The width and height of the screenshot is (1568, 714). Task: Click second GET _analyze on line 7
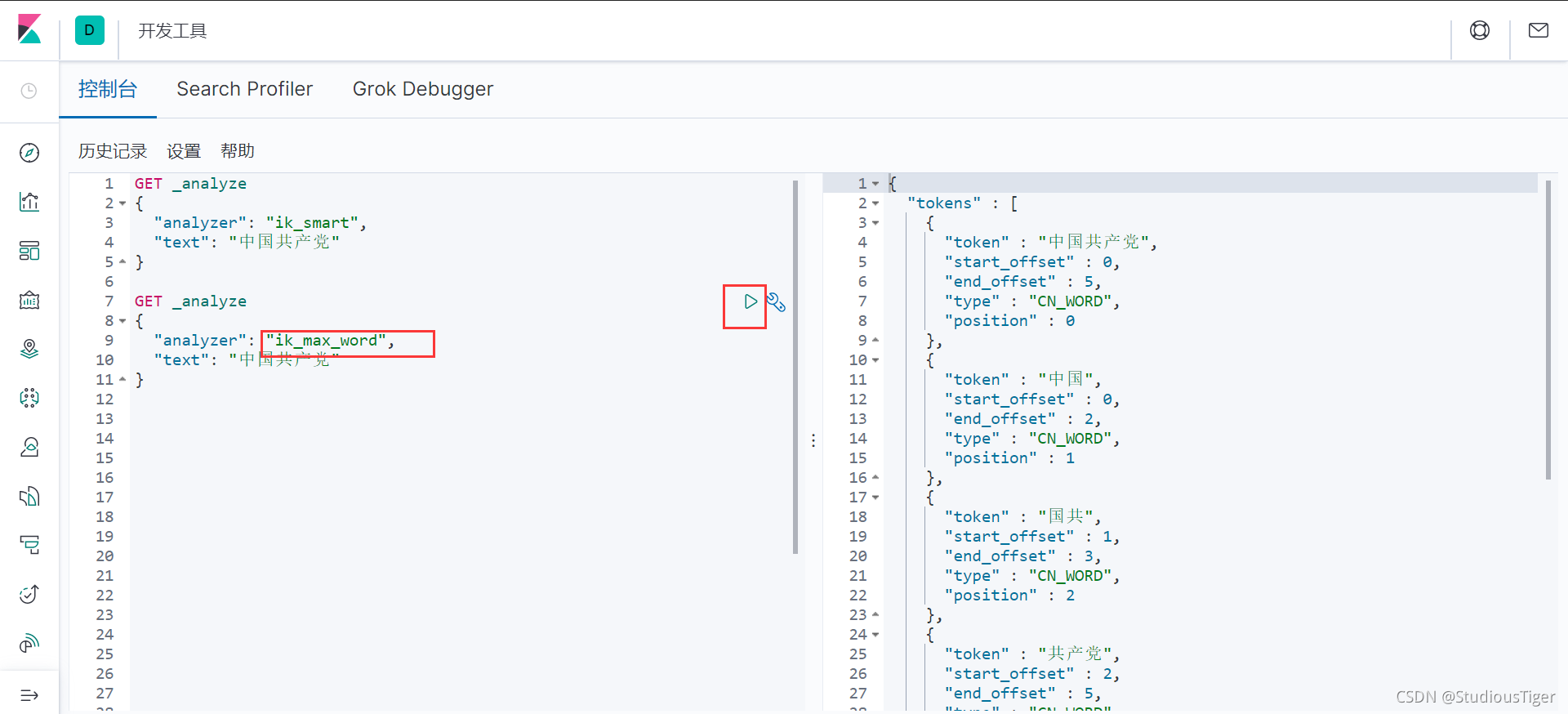pyautogui.click(x=190, y=301)
